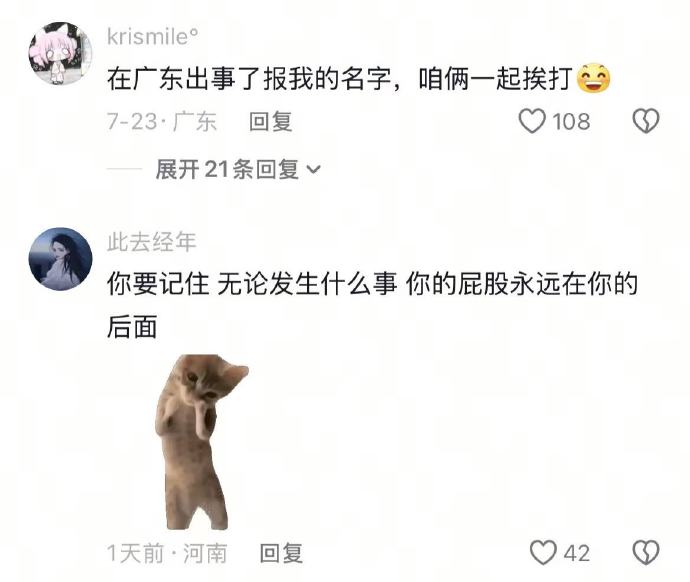Reply to krismile°'s comment via 回复
The image size is (690, 582).
[x=270, y=121]
